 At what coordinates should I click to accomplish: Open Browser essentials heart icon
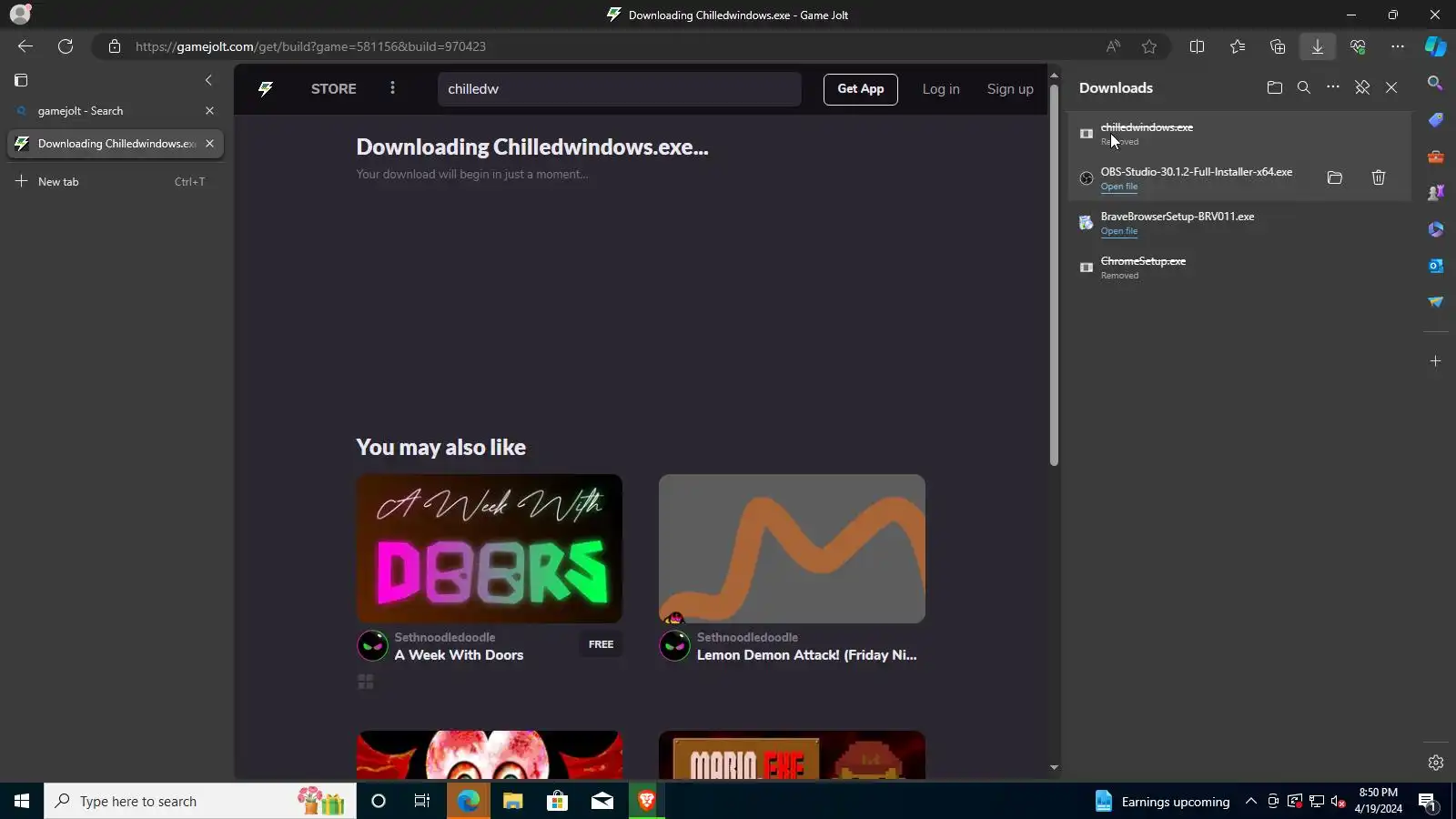pyautogui.click(x=1358, y=46)
